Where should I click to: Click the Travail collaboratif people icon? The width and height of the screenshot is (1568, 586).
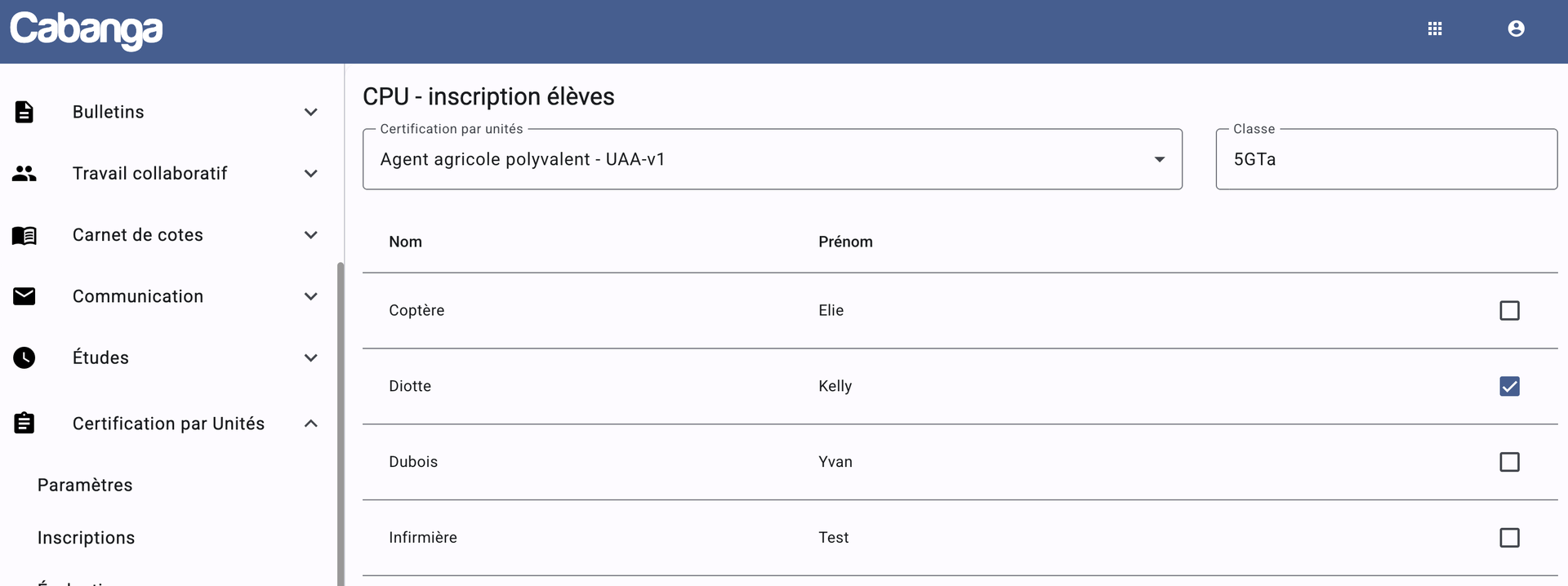pos(24,173)
